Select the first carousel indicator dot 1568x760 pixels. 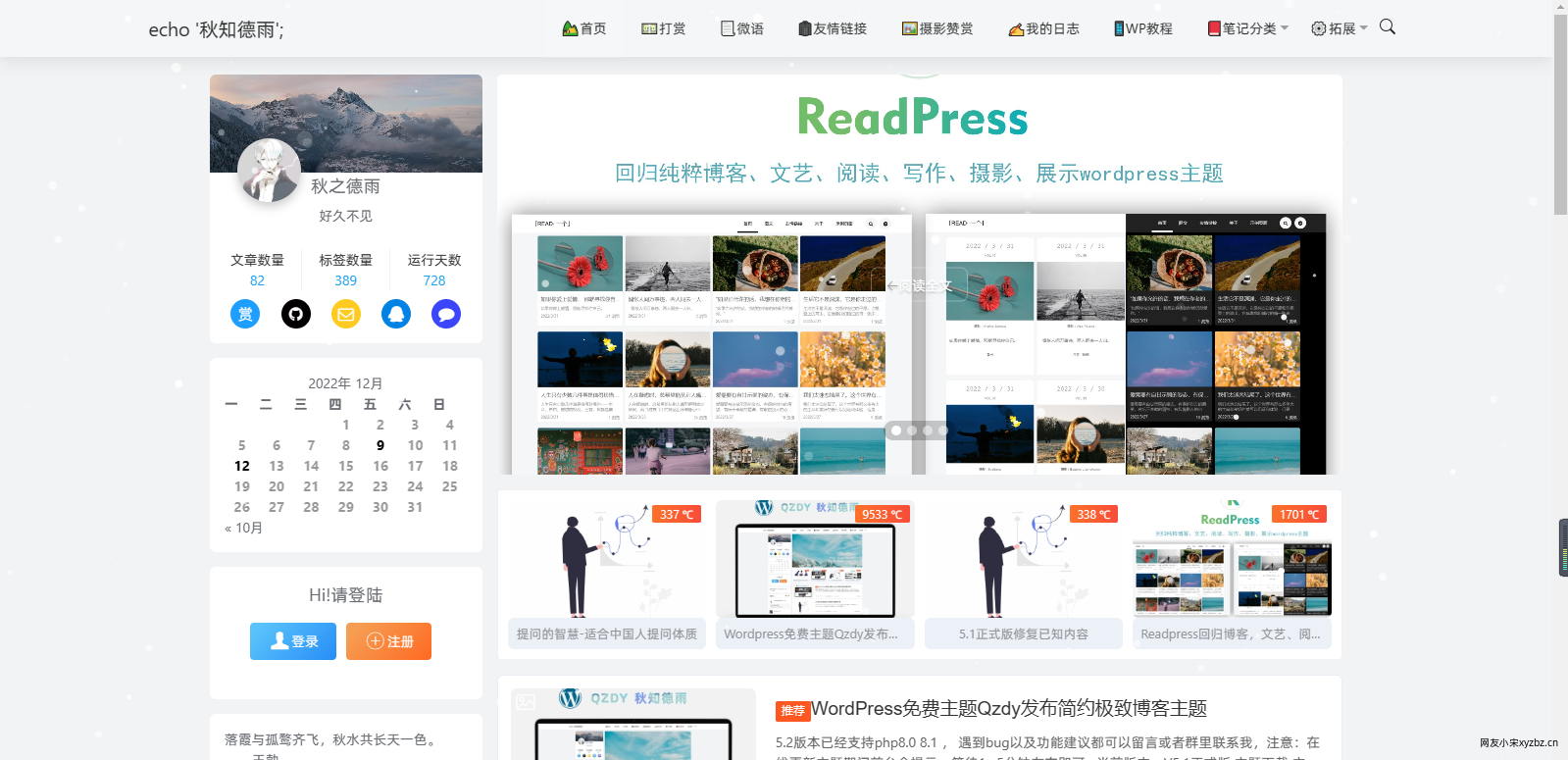coord(896,431)
